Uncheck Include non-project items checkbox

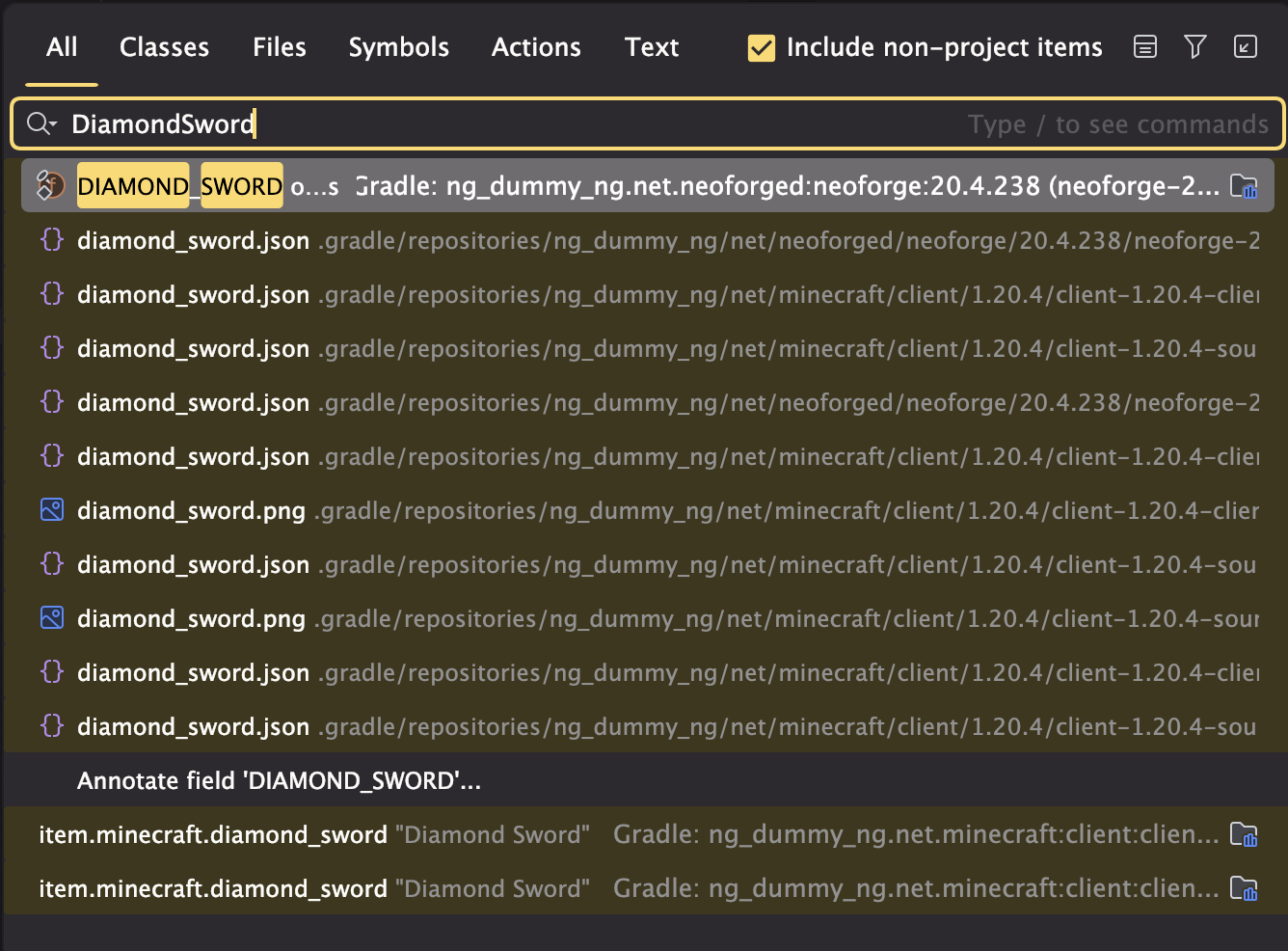pyautogui.click(x=762, y=47)
